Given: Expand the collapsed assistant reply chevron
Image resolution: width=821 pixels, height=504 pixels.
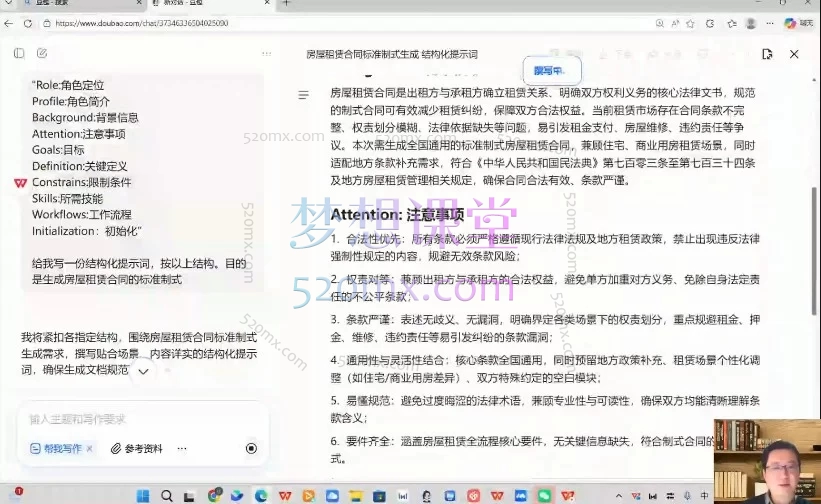Looking at the screenshot, I should 143,371.
